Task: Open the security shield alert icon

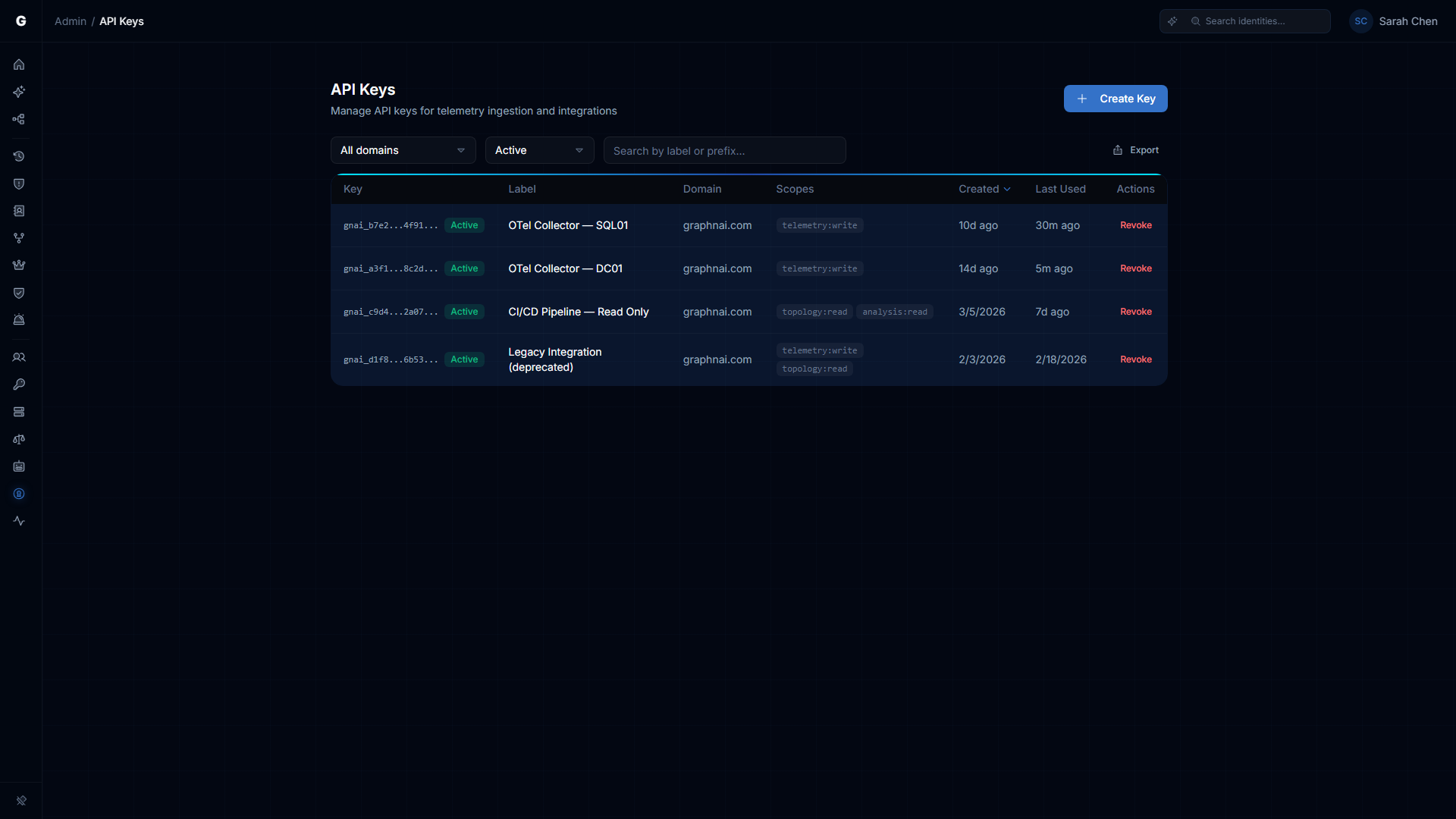Action: [19, 184]
